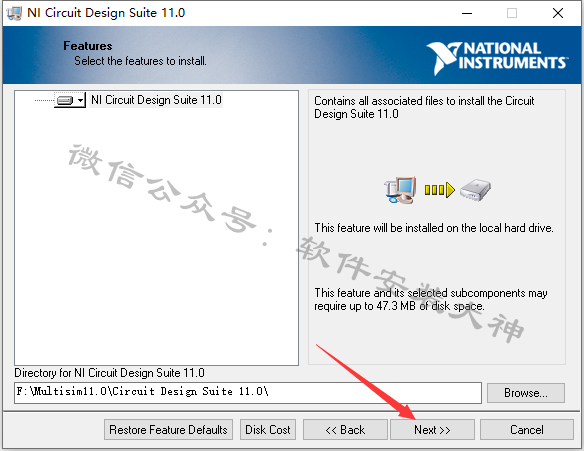
Task: Click the installer icon in title bar
Action: (14, 13)
